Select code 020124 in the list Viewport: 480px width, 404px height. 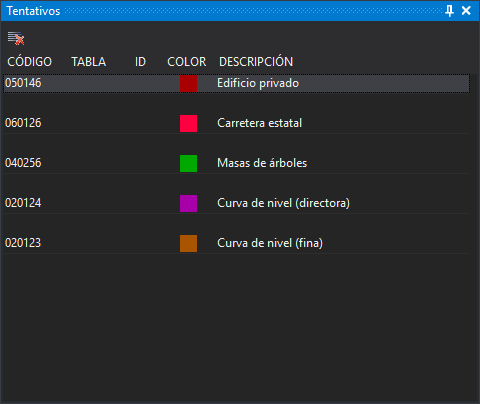point(23,203)
